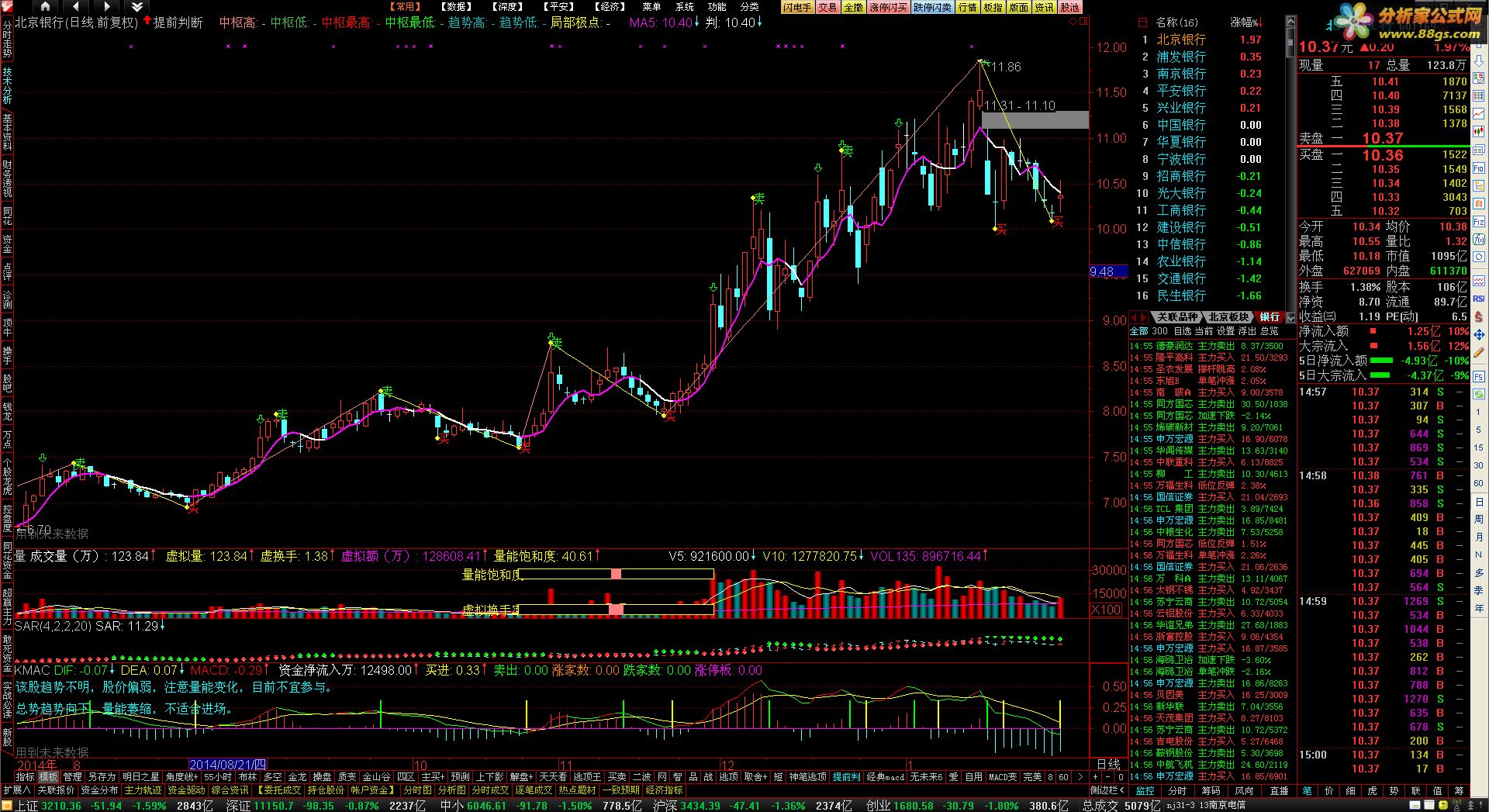1489x812 pixels.
Task: Click the 价 price-distribution icon tab
Action: click(1328, 791)
